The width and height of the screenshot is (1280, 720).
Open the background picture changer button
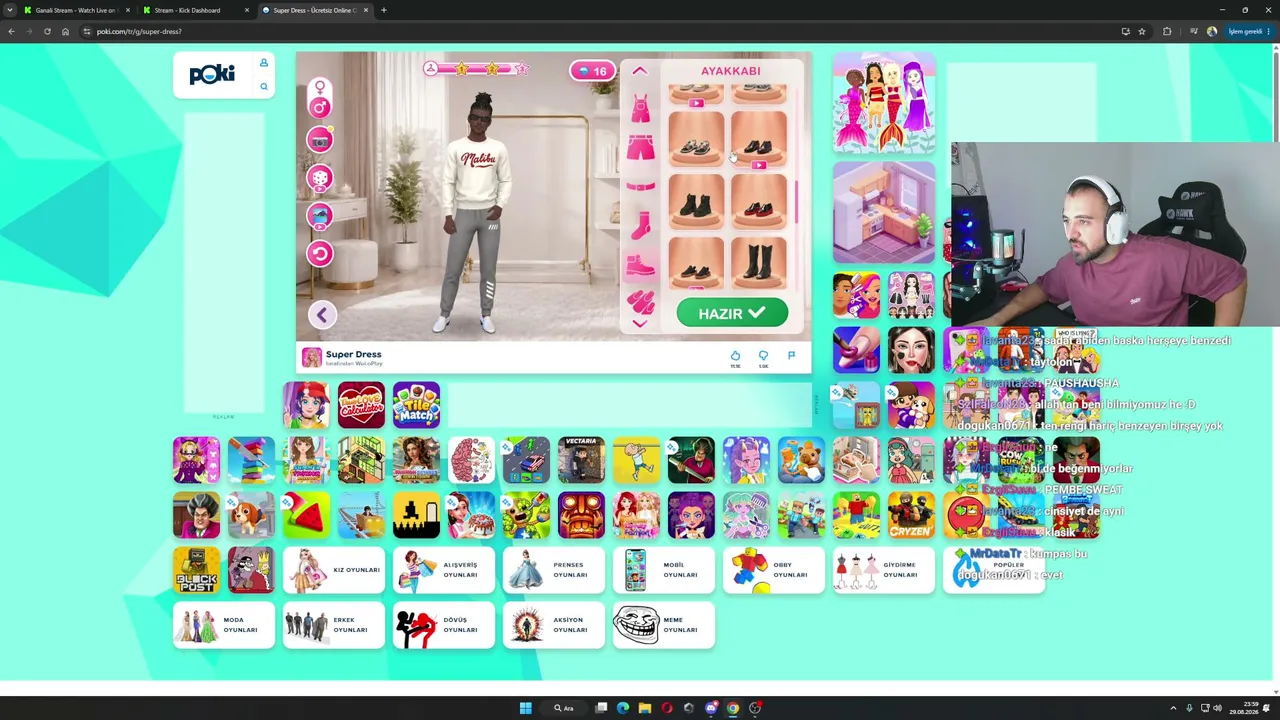[320, 215]
